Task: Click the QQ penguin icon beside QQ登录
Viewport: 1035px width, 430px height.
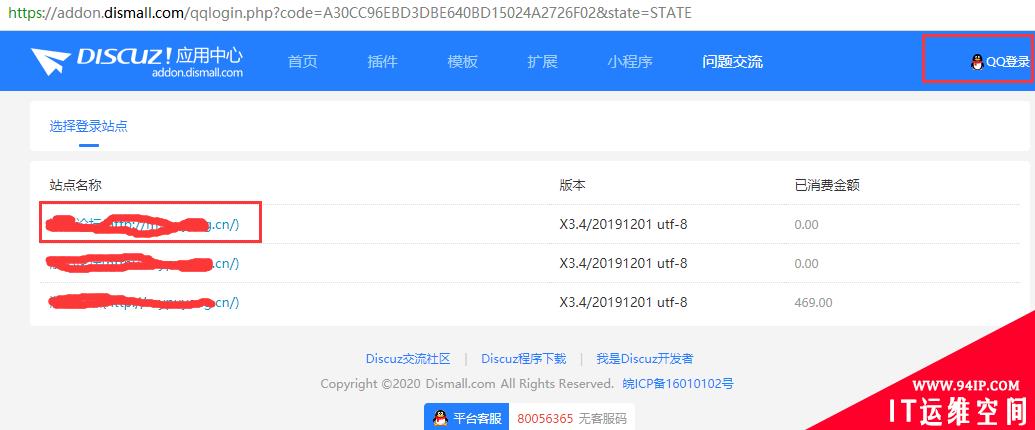Action: (978, 62)
